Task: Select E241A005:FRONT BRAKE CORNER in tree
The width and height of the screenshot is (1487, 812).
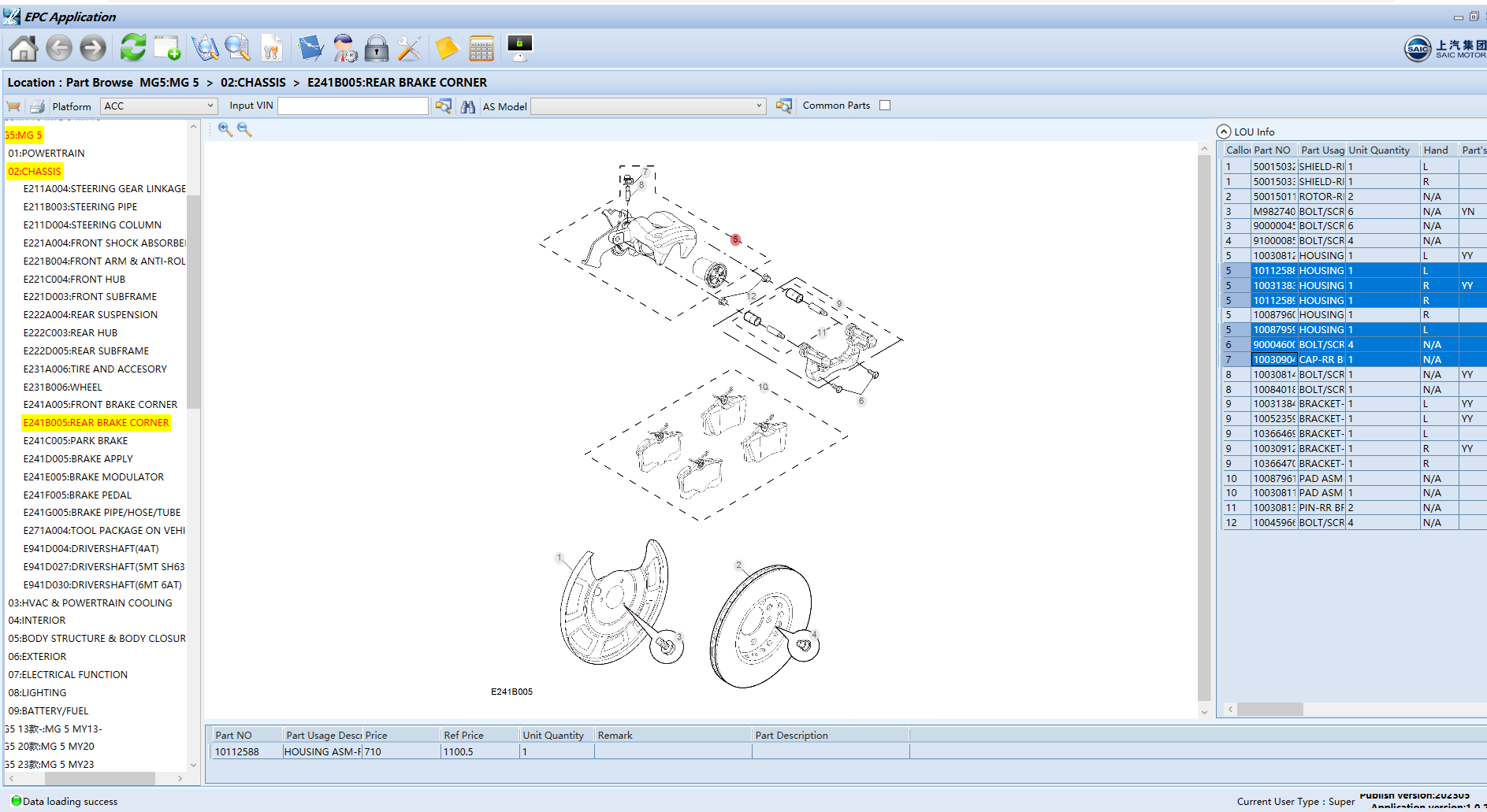Action: tap(100, 405)
